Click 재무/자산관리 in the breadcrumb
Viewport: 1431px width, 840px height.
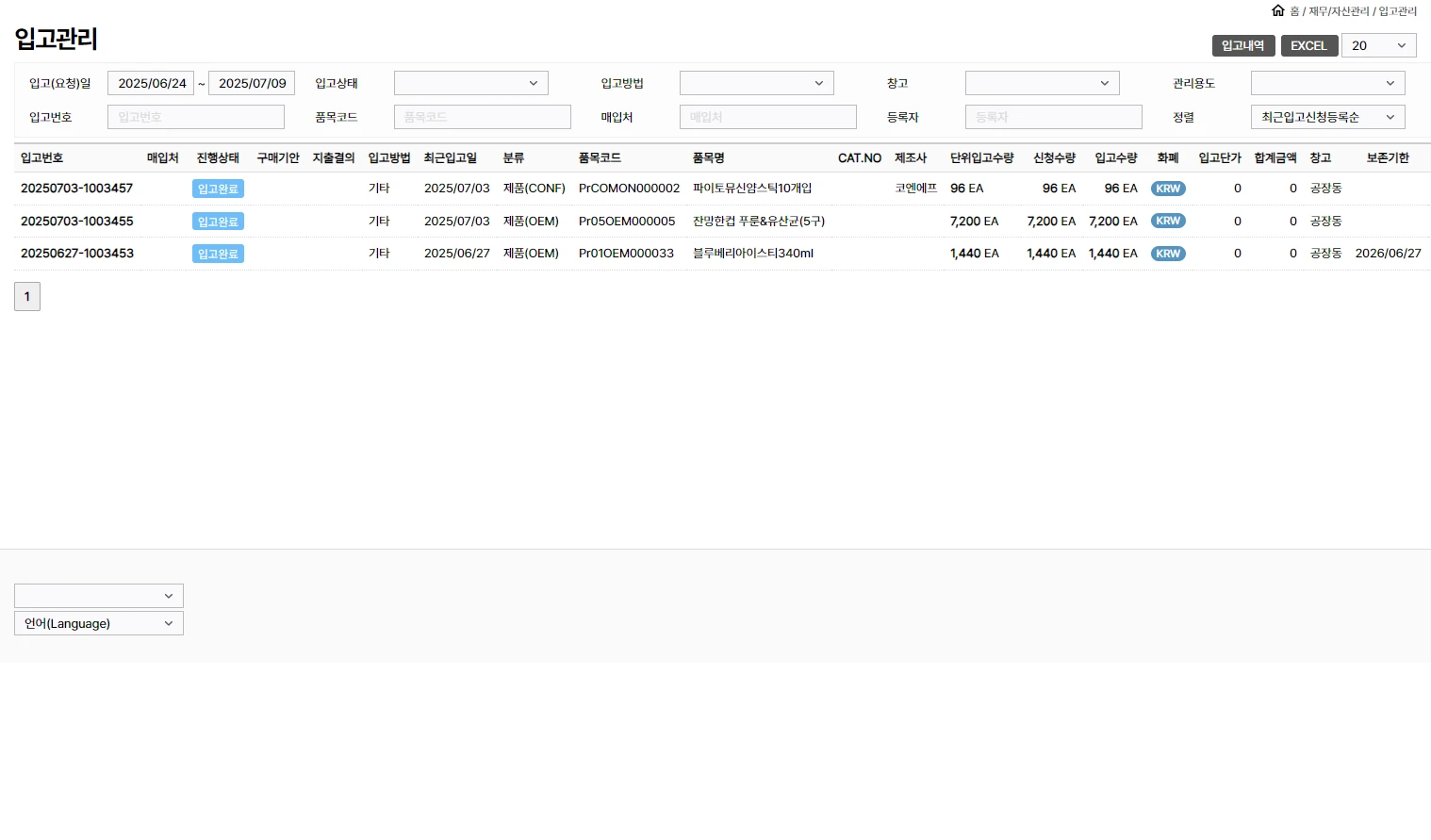click(x=1339, y=11)
